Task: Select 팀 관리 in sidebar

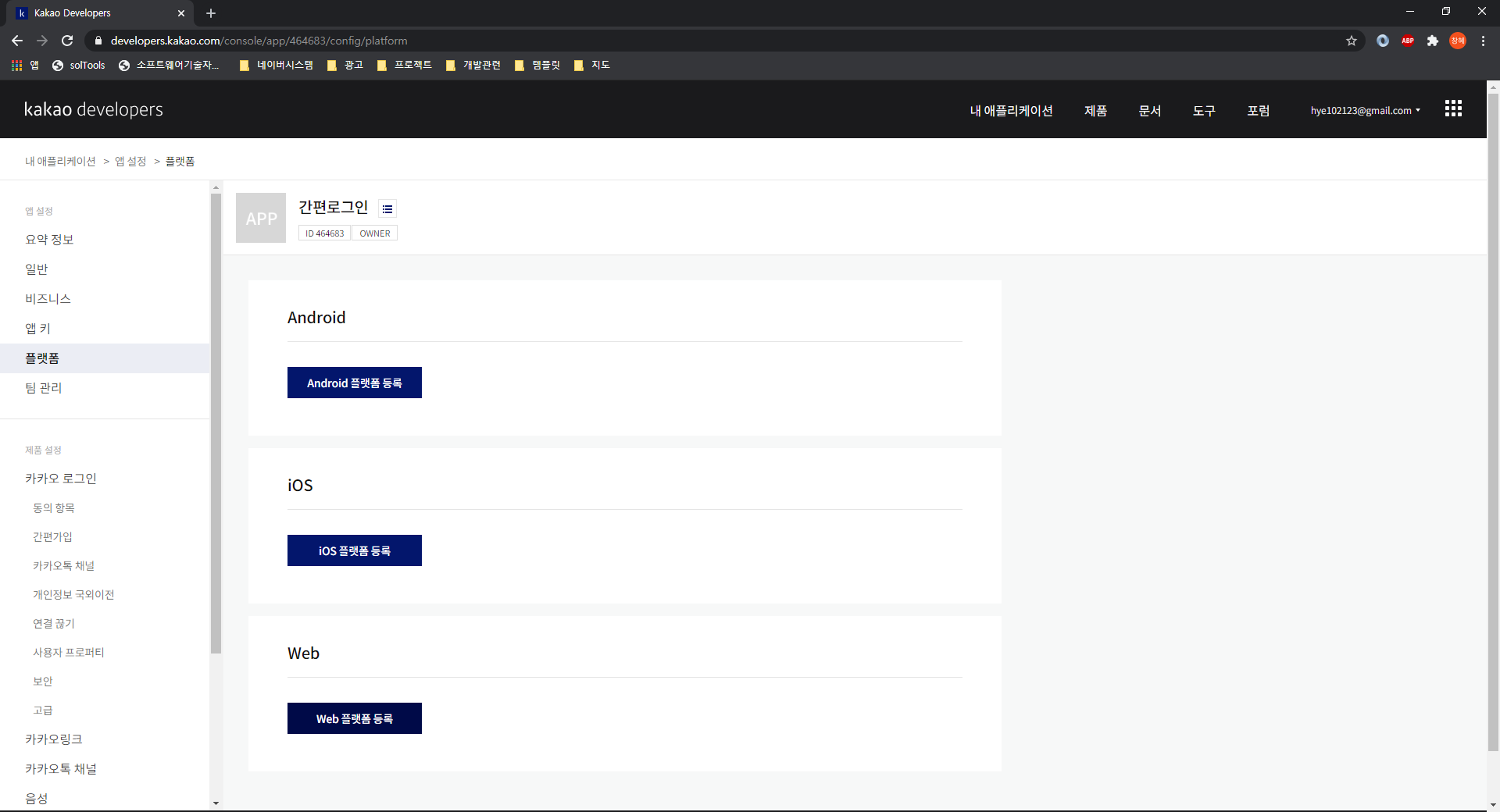Action: (x=105, y=388)
